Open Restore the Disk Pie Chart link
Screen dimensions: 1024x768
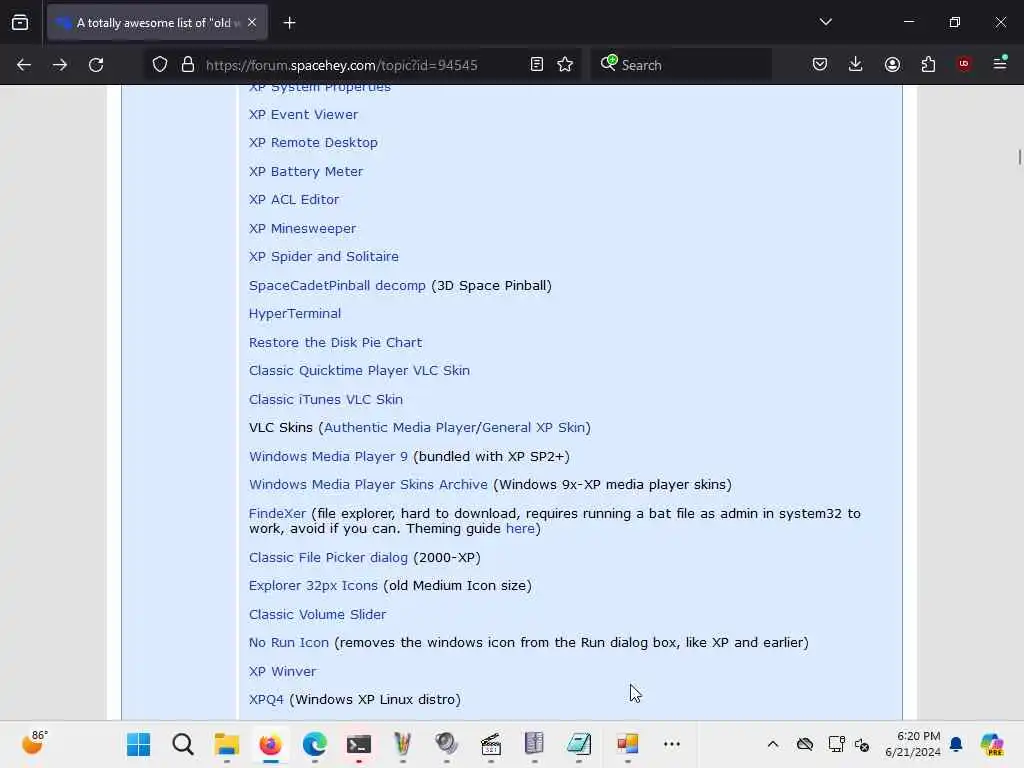point(335,342)
